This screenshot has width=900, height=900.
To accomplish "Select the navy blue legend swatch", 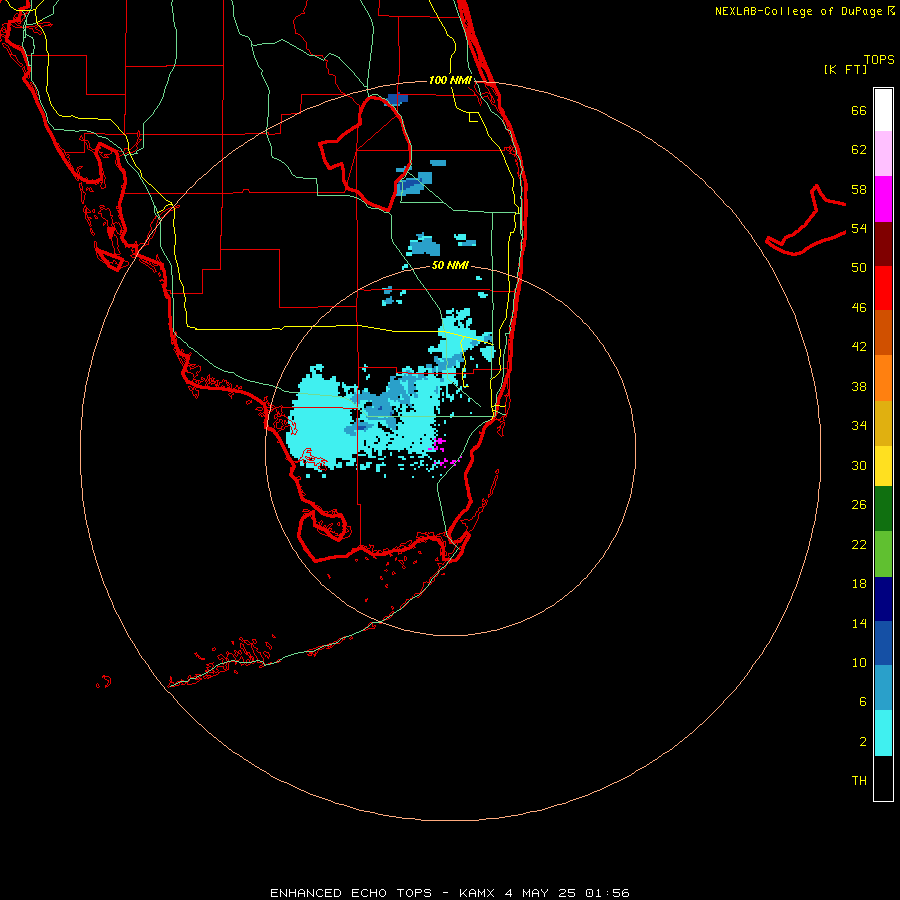I will click(883, 599).
